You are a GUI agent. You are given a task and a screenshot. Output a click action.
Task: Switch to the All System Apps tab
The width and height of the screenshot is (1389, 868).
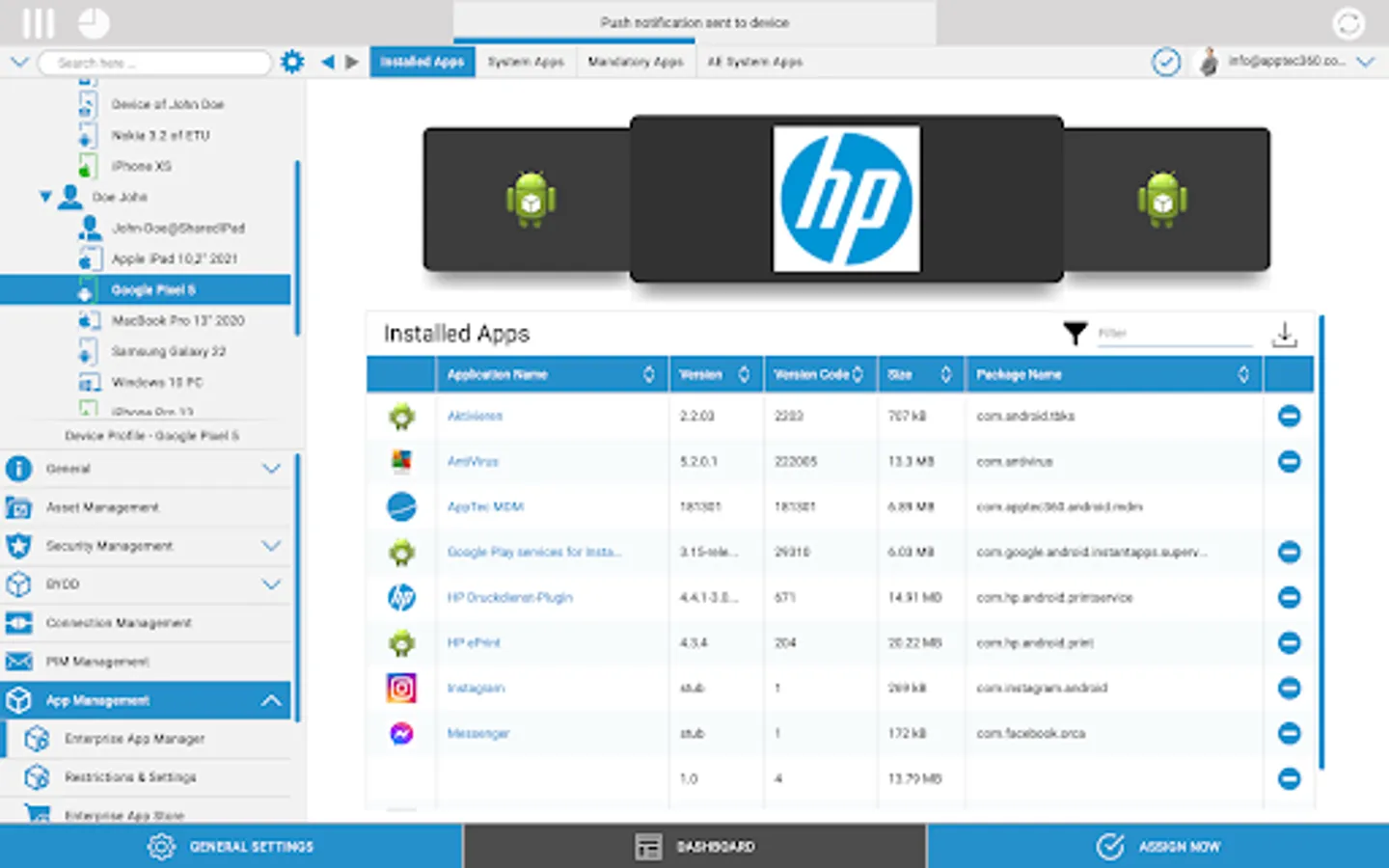pos(755,62)
